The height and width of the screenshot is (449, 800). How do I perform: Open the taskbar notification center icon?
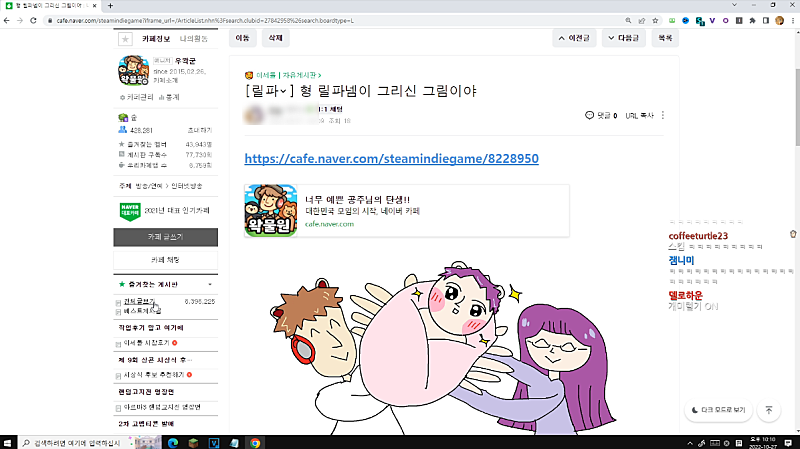[788, 443]
